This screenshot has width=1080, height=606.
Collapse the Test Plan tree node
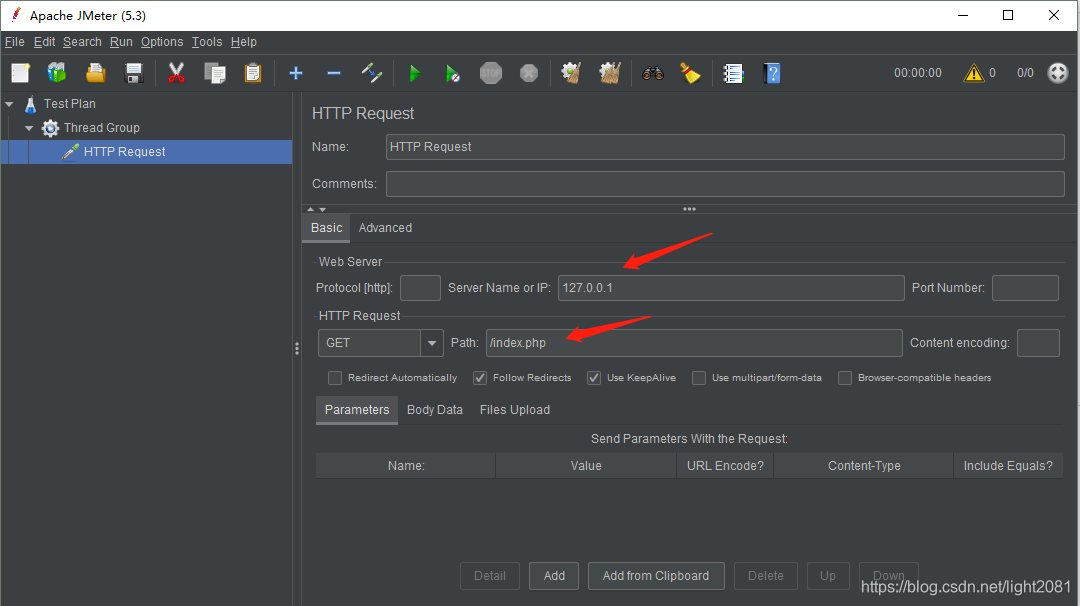click(10, 104)
